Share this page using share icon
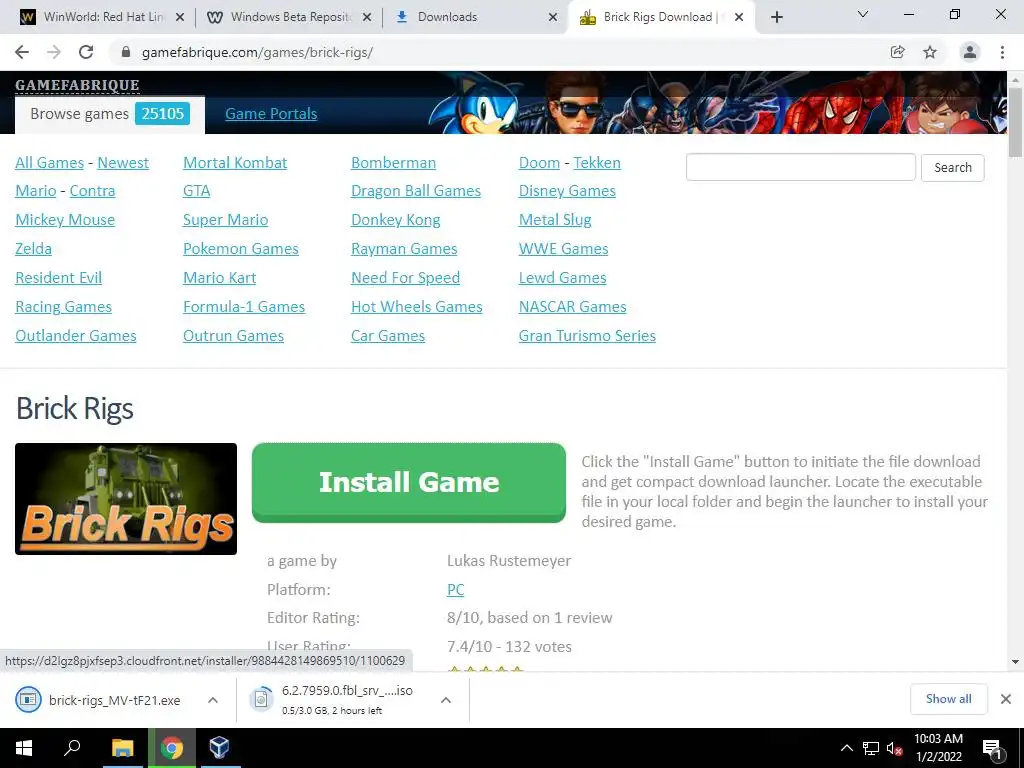 (898, 52)
